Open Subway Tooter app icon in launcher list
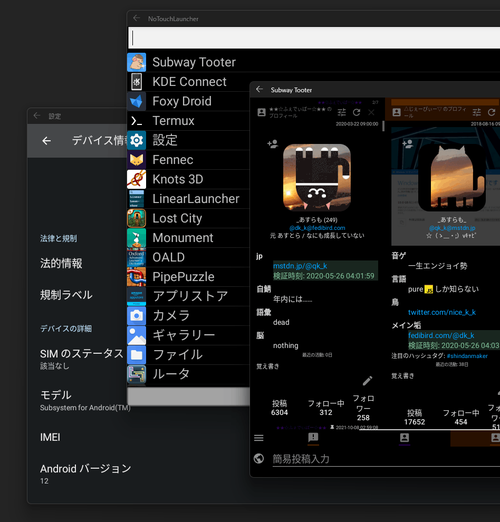 click(136, 62)
